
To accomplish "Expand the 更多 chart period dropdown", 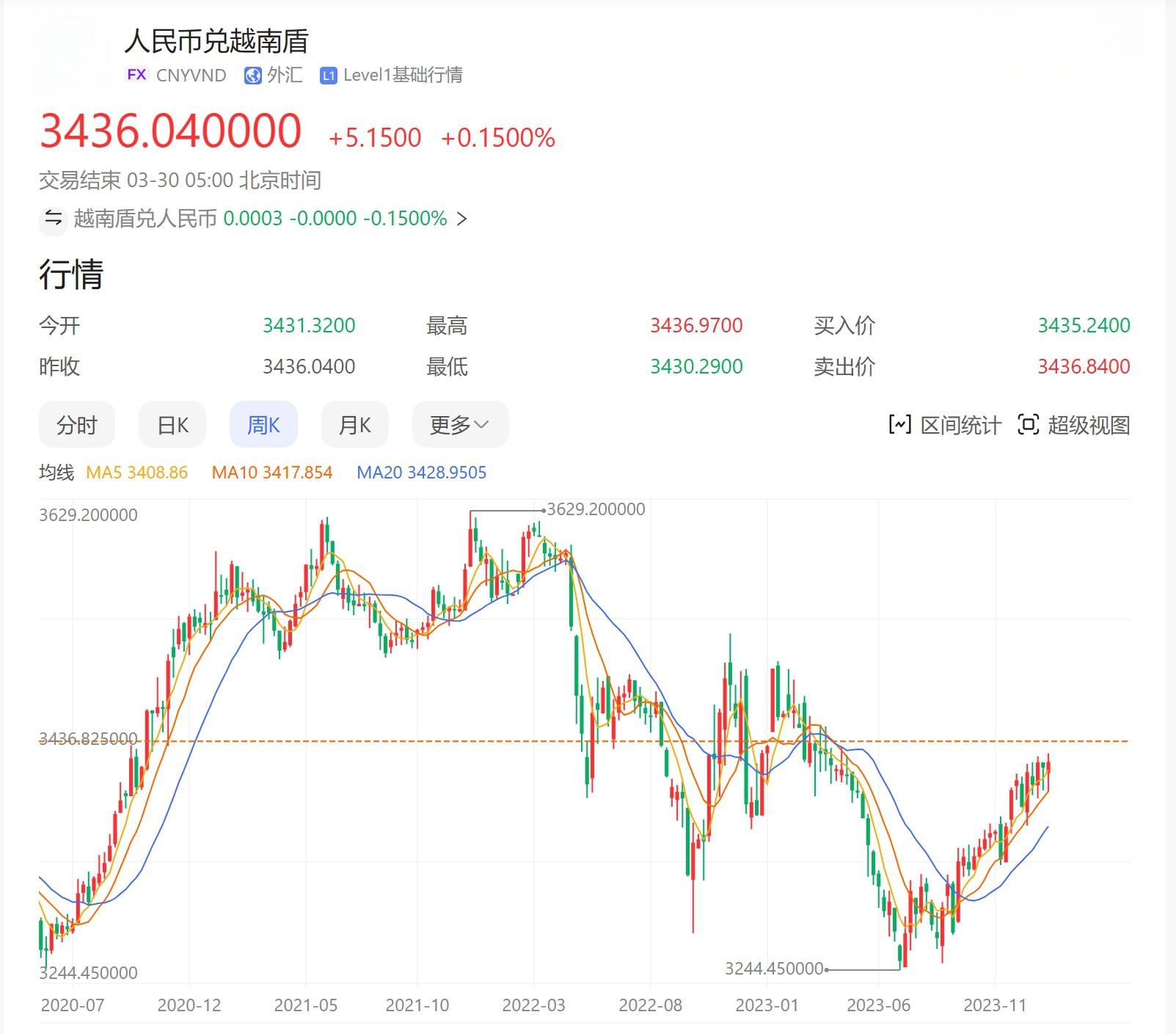I will tap(460, 424).
